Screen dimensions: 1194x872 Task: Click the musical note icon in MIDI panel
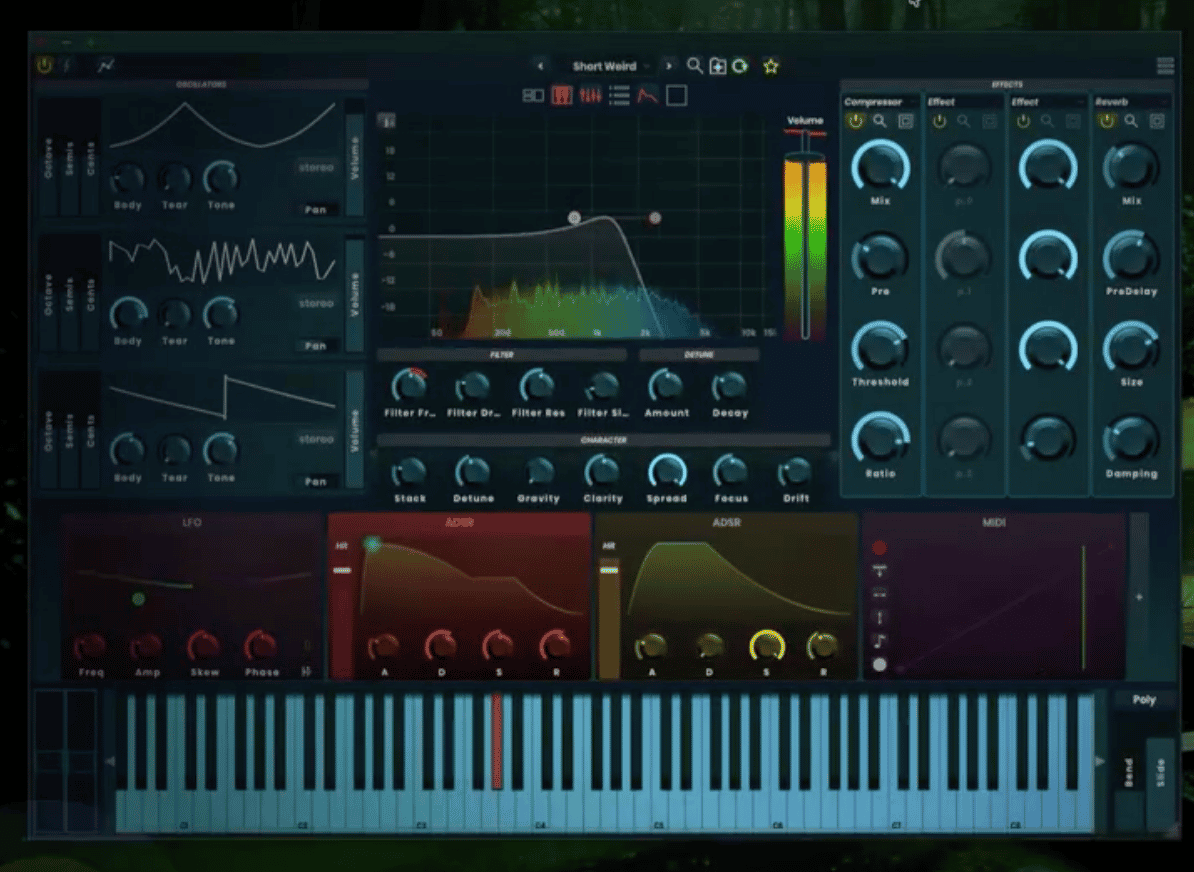pos(880,640)
